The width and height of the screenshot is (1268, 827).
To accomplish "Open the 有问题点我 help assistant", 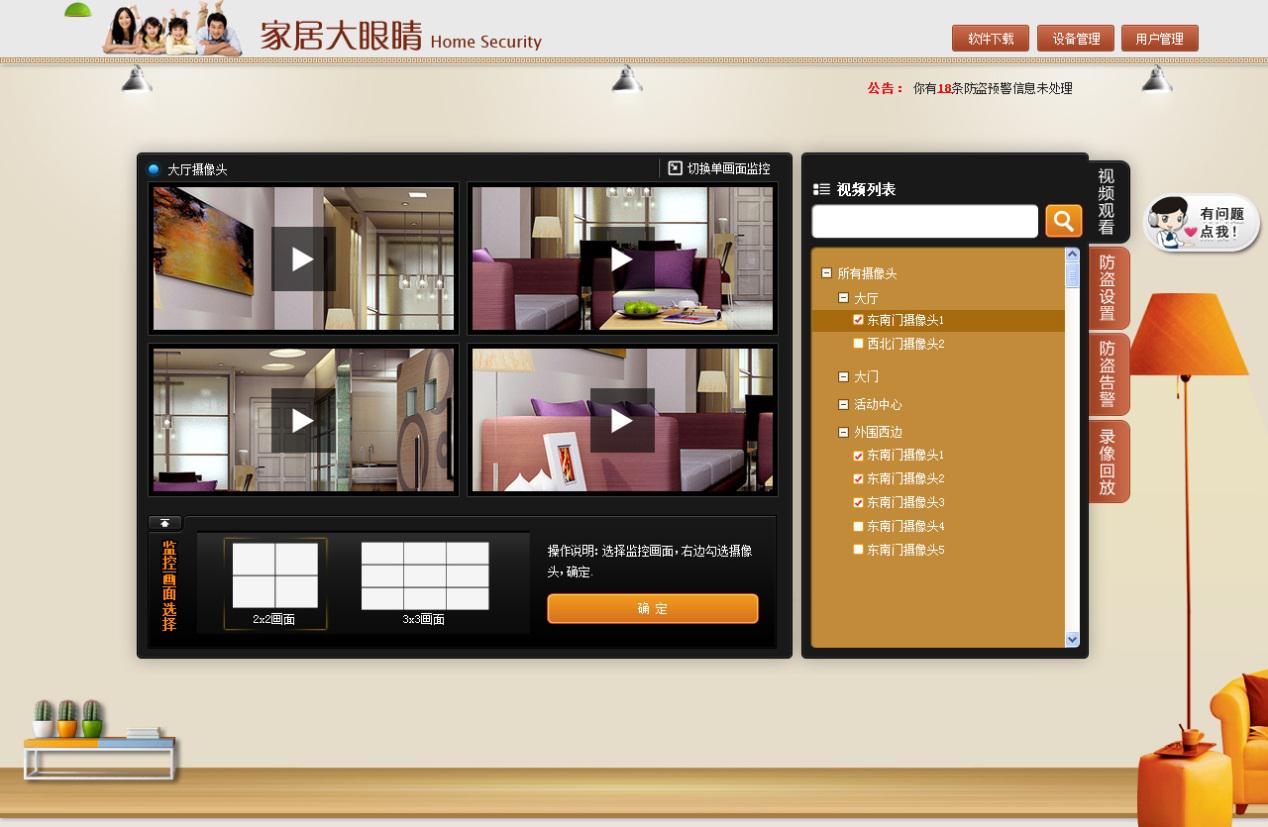I will (1202, 223).
